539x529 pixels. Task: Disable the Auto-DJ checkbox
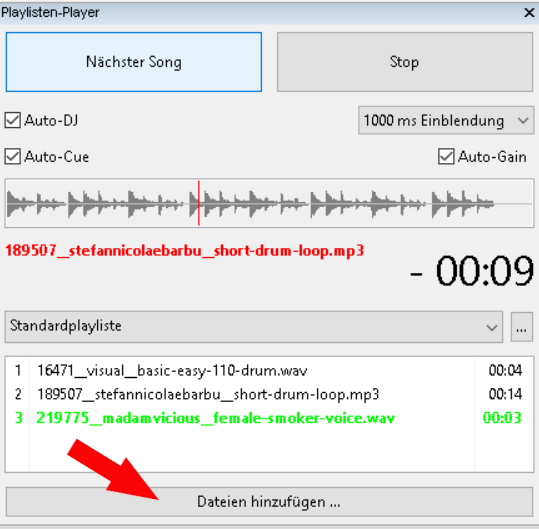point(13,120)
